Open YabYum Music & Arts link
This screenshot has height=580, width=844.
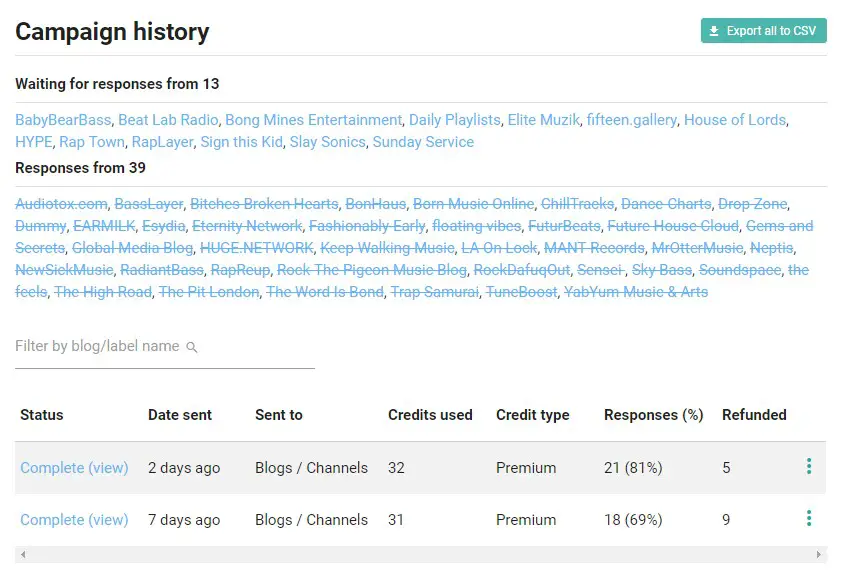pyautogui.click(x=636, y=292)
